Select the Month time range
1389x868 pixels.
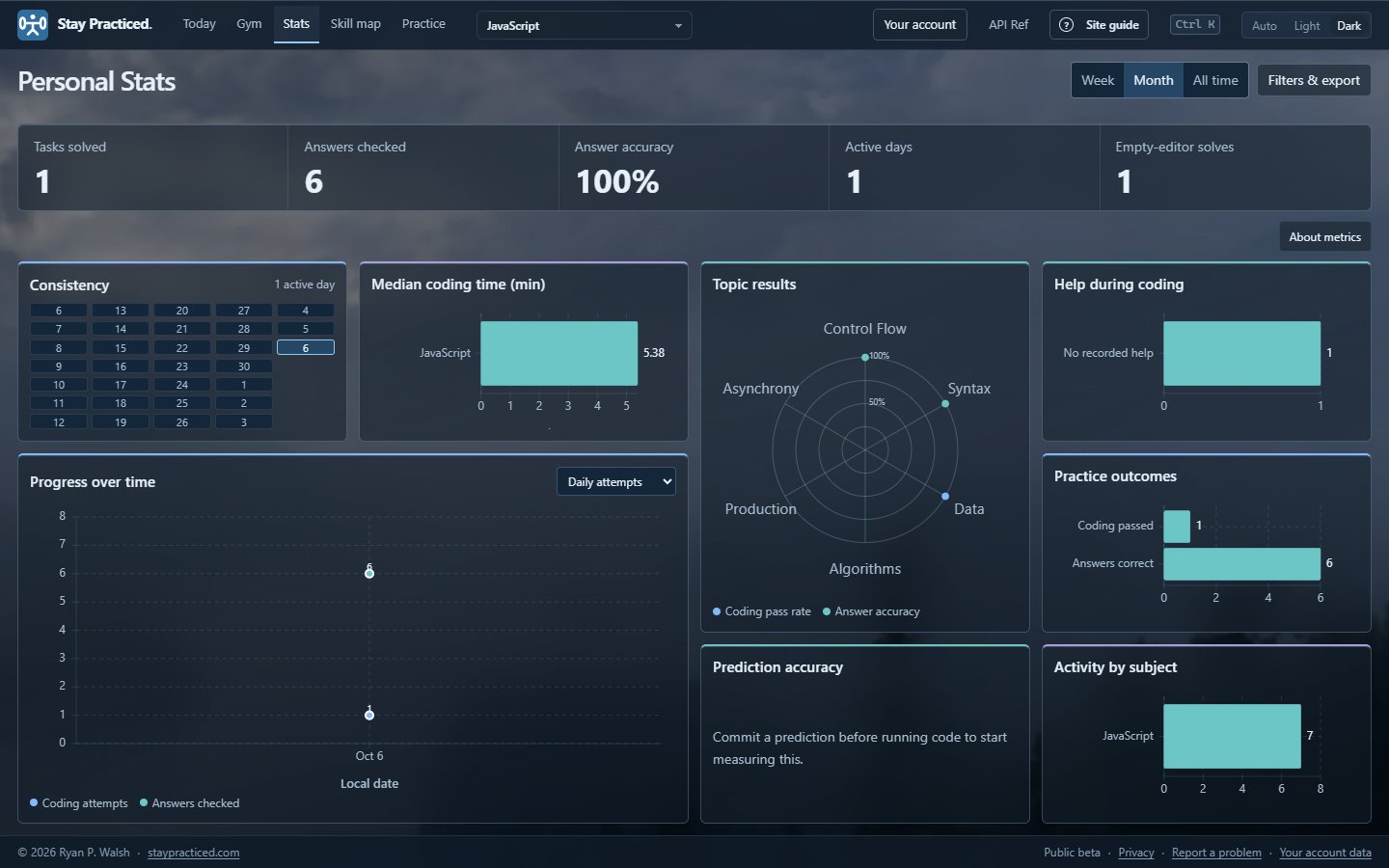click(1153, 80)
